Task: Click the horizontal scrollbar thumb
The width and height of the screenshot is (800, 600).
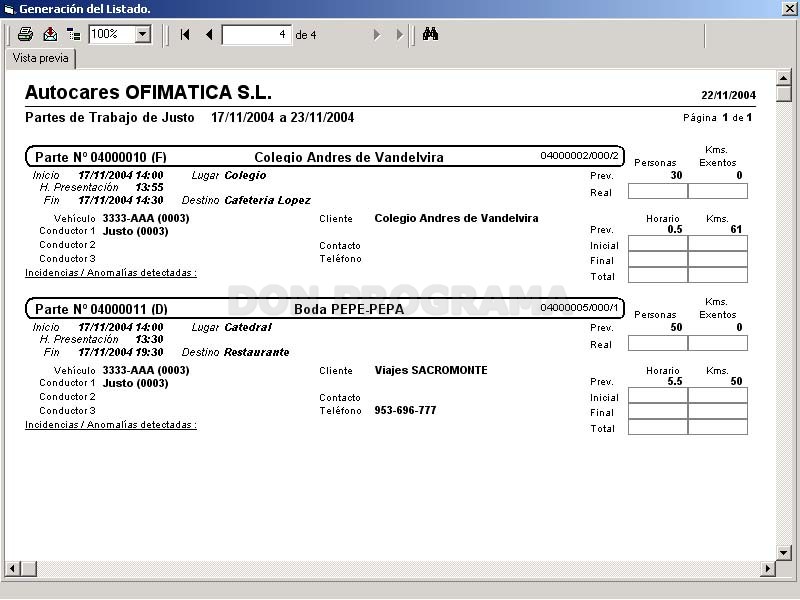Action: [29, 568]
